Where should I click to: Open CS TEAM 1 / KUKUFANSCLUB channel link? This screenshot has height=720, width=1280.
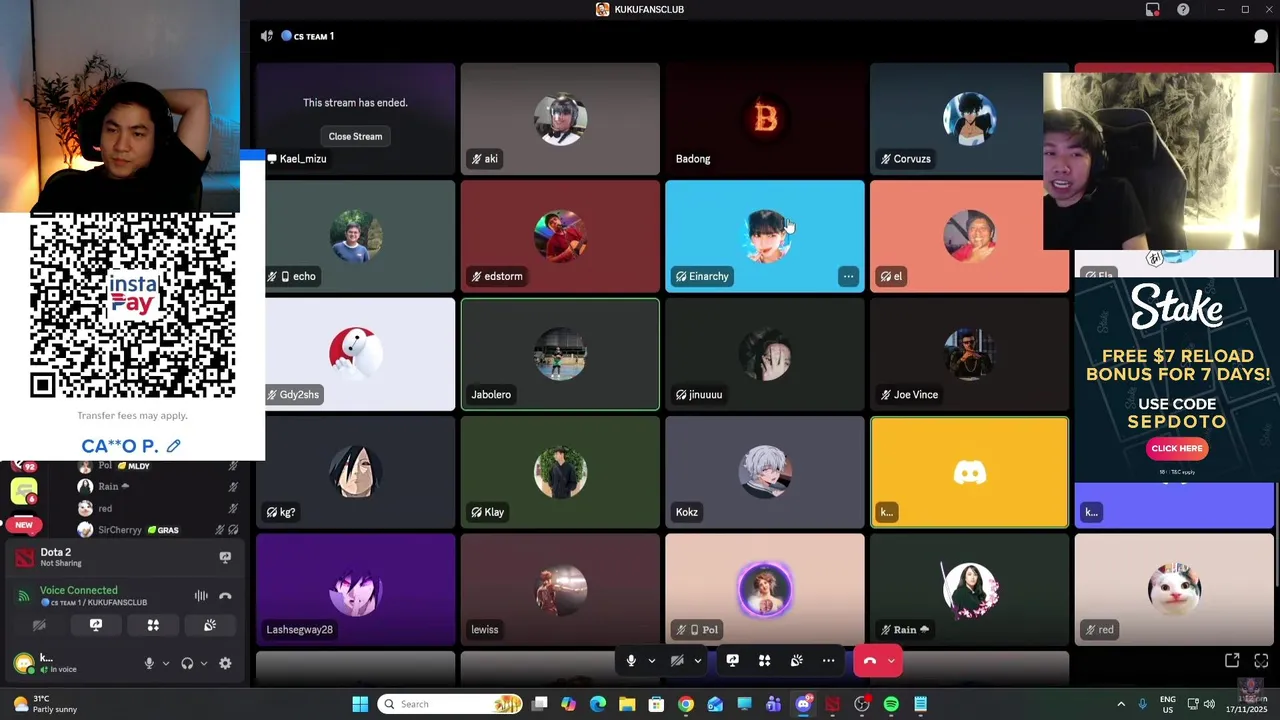pos(94,602)
